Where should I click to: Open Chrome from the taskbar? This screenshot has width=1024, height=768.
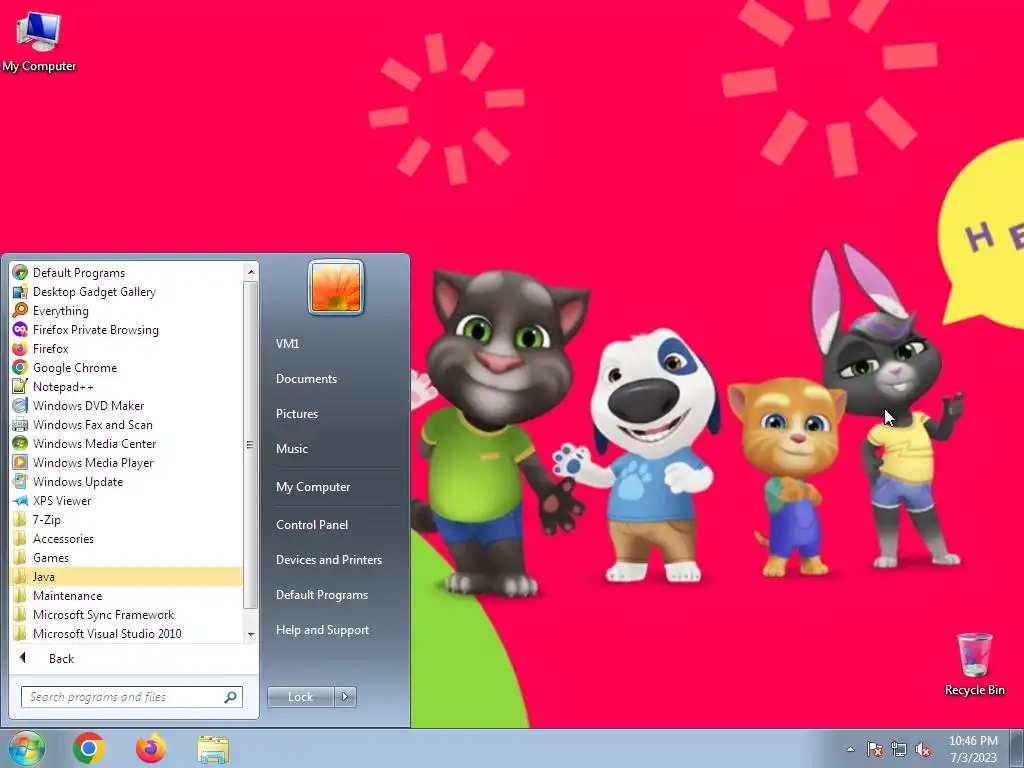89,748
